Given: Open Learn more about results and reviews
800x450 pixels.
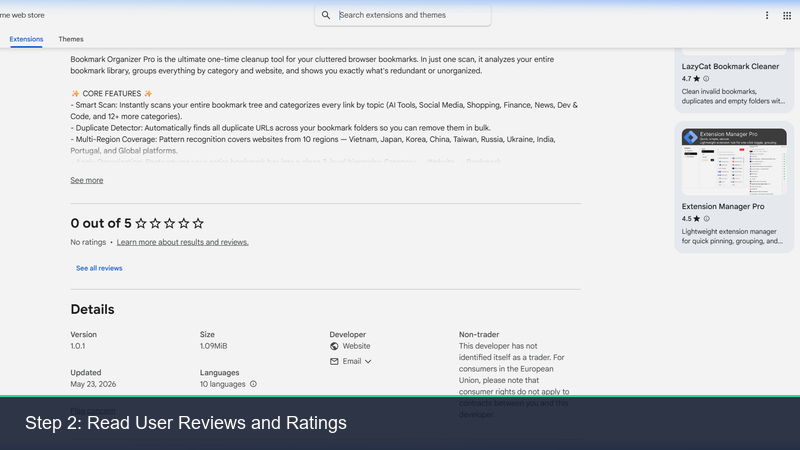Looking at the screenshot, I should 182,242.
